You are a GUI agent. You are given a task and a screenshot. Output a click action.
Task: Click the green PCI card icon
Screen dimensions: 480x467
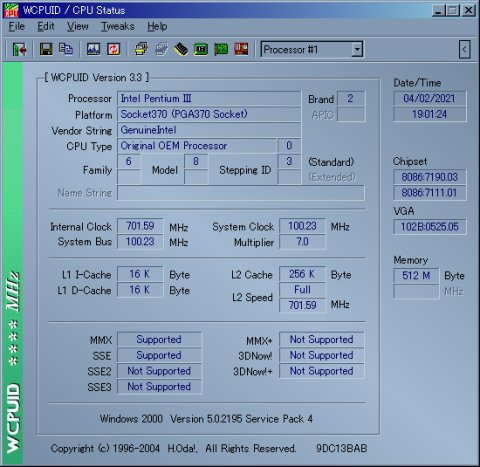(221, 49)
